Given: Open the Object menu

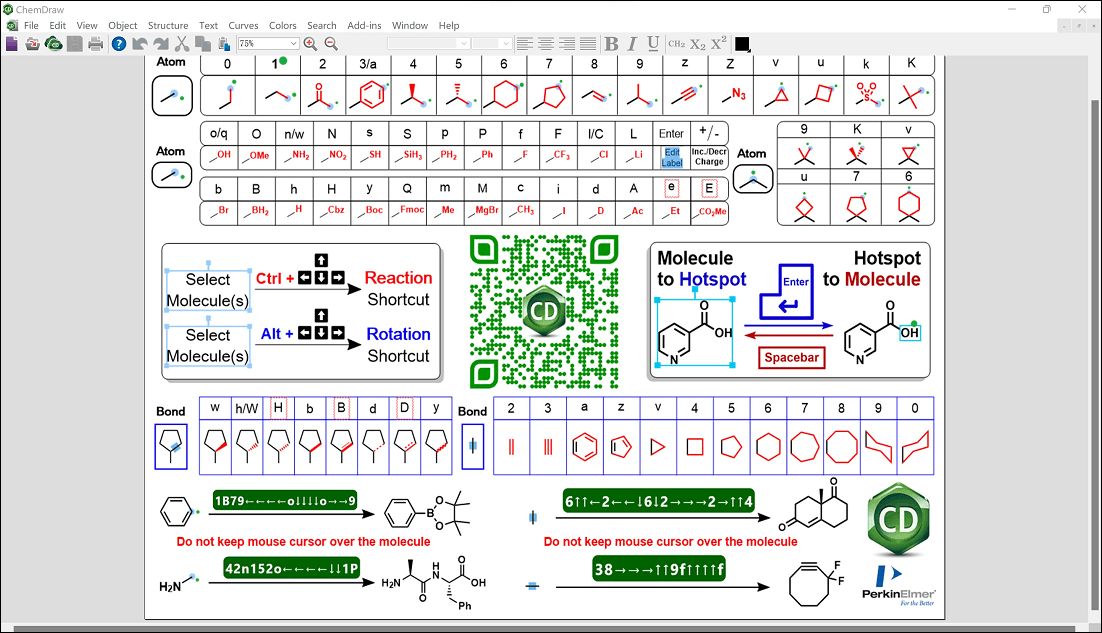Looking at the screenshot, I should pyautogui.click(x=123, y=25).
